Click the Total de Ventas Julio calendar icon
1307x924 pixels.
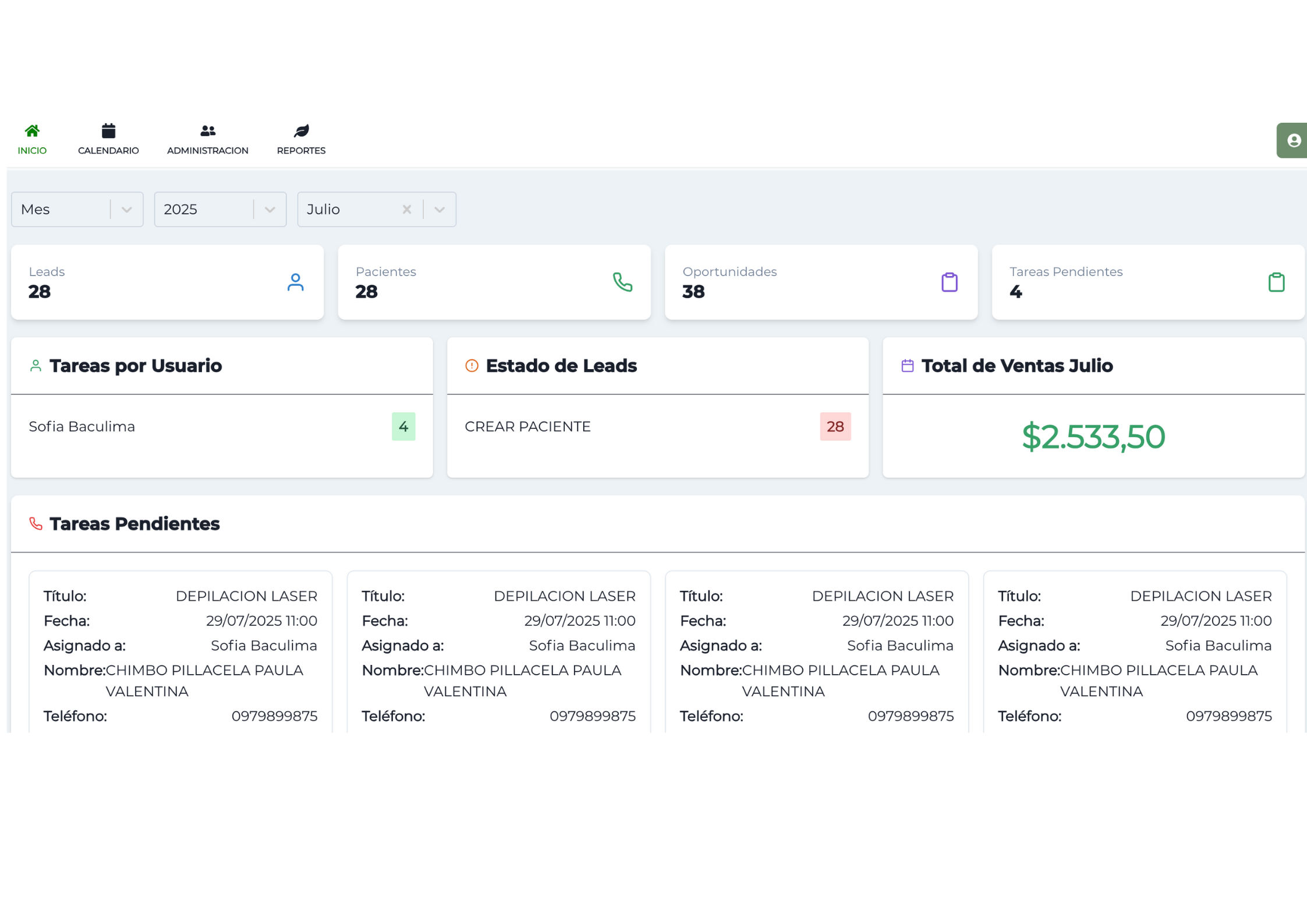click(x=906, y=366)
